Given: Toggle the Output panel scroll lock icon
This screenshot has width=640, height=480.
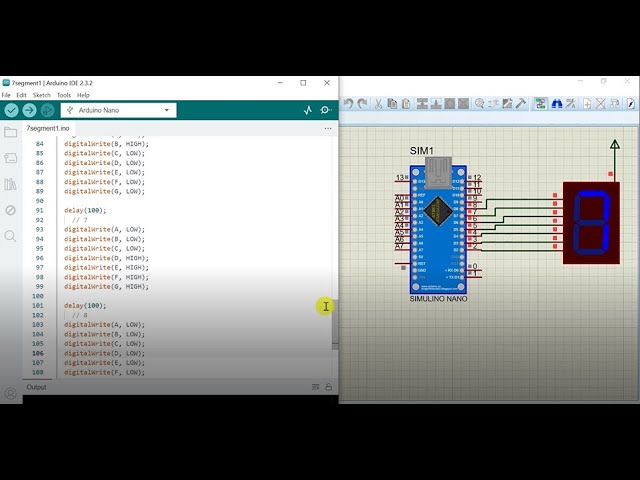Looking at the screenshot, I should coord(329,387).
